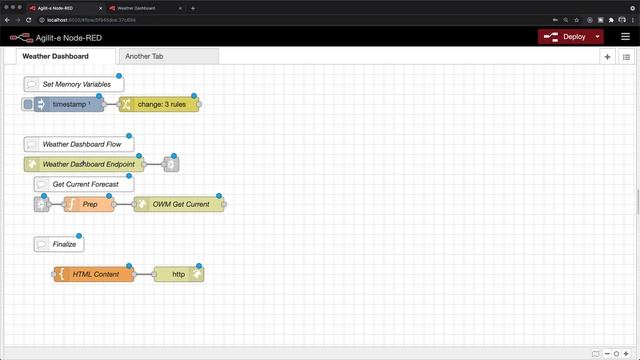This screenshot has width=640, height=360.
Task: Select the link out node after Endpoint
Action: (x=171, y=164)
